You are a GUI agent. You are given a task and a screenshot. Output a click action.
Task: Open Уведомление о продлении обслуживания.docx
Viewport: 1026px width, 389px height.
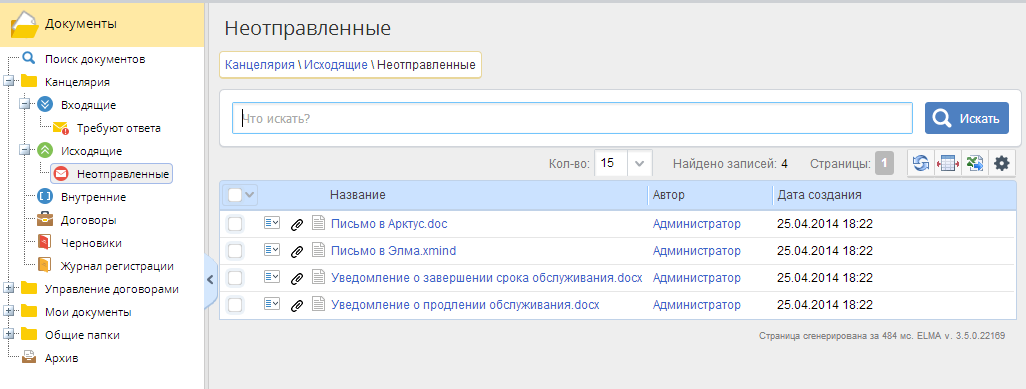(x=465, y=305)
